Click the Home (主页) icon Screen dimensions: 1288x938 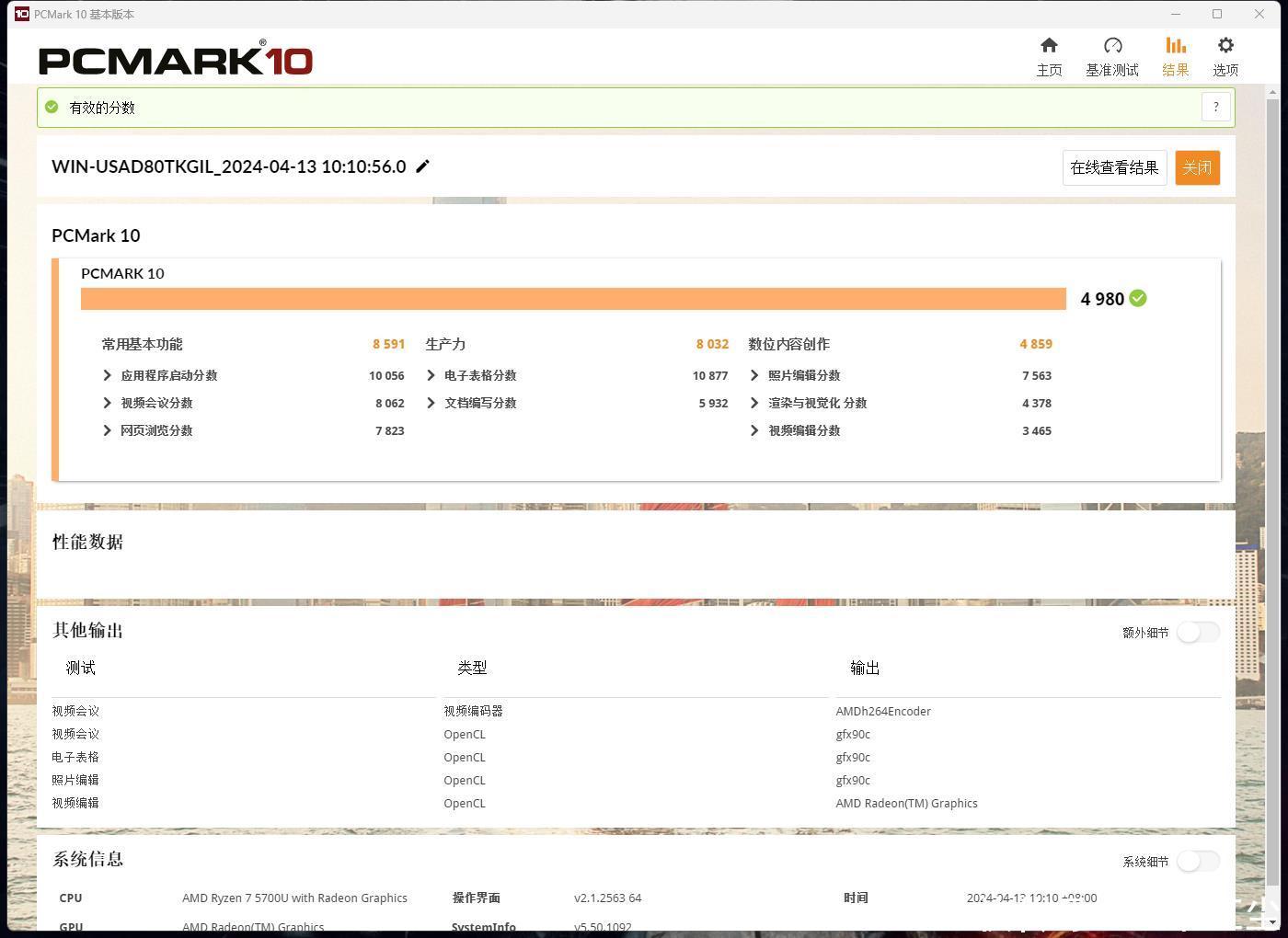(x=1049, y=46)
